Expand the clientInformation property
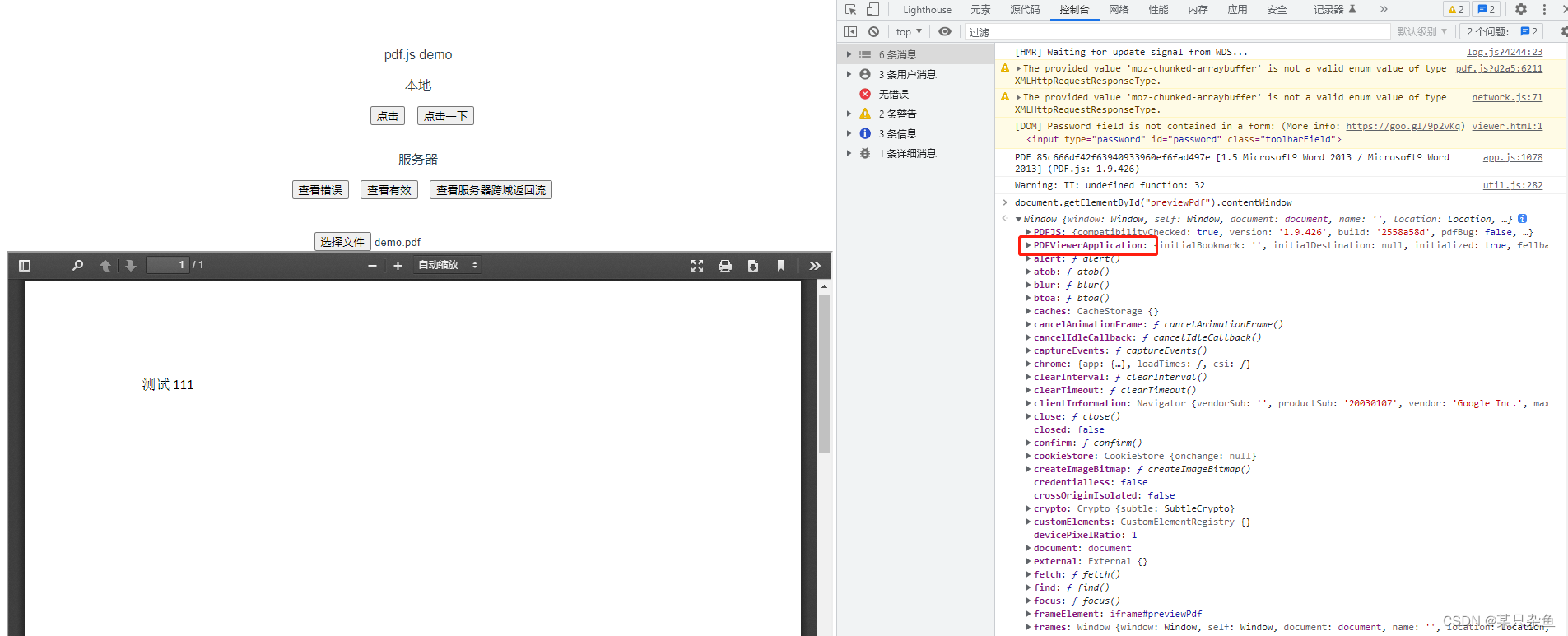Viewport: 1568px width, 636px height. click(x=1028, y=403)
